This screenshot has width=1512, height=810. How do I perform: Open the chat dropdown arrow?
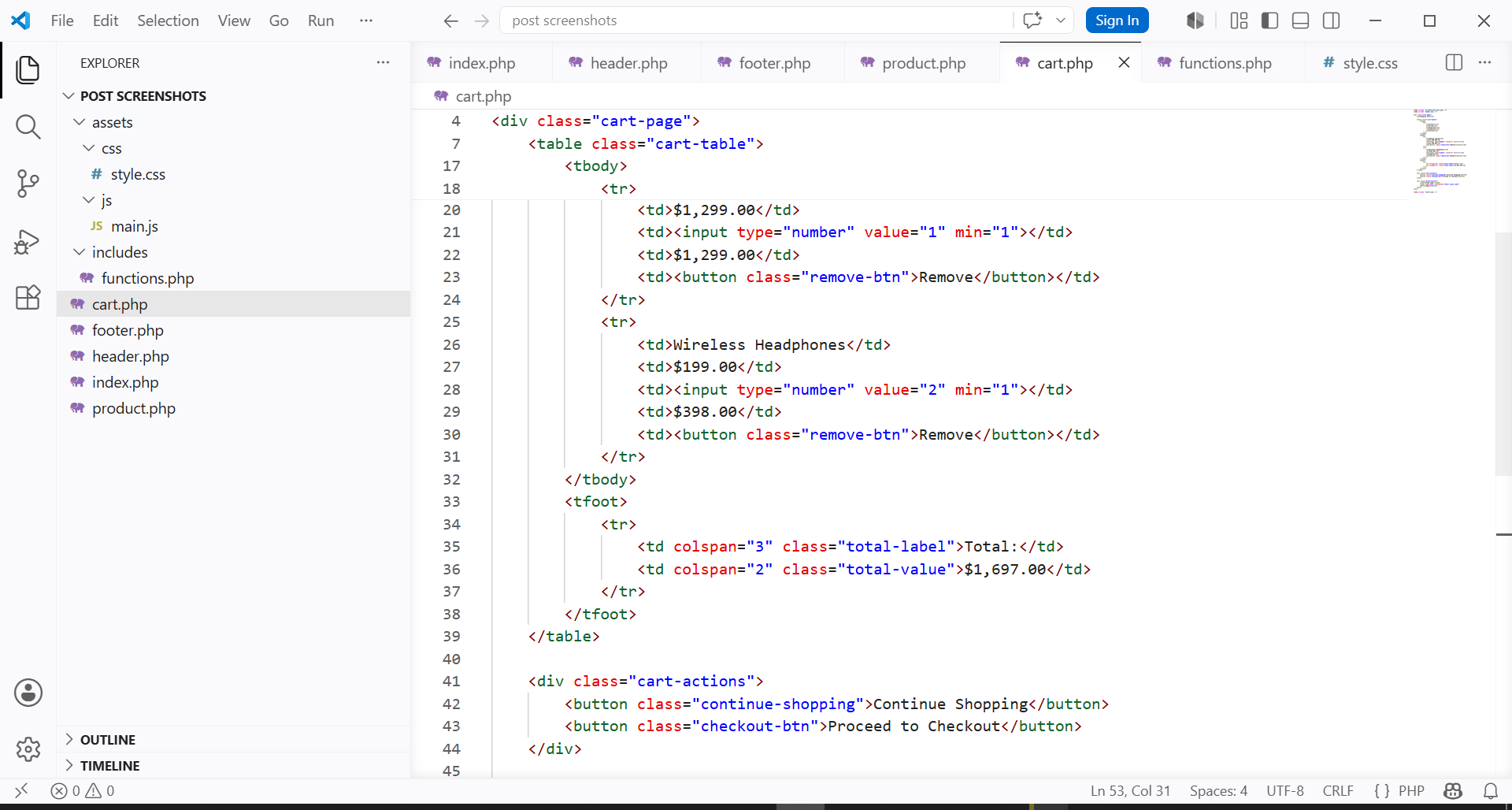click(1061, 20)
